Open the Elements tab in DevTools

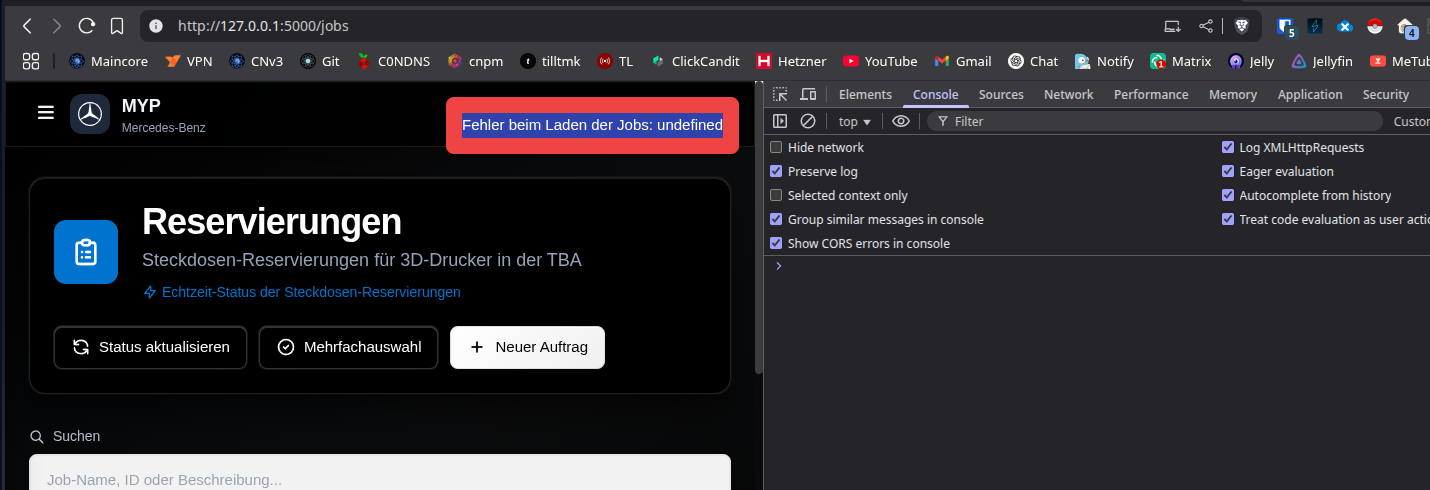click(865, 94)
